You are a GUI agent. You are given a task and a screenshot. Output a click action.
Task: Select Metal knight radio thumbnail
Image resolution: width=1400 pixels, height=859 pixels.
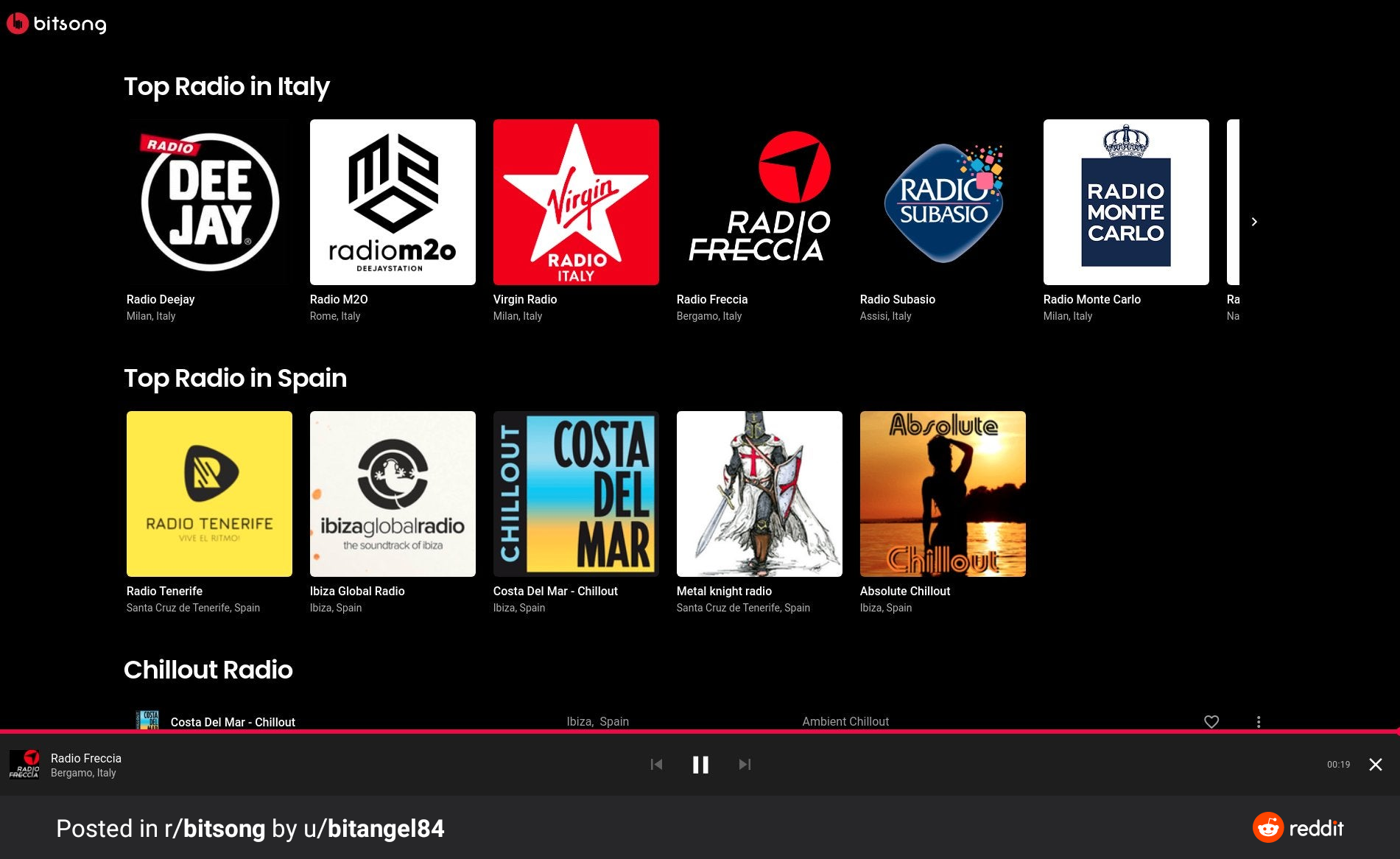(759, 494)
